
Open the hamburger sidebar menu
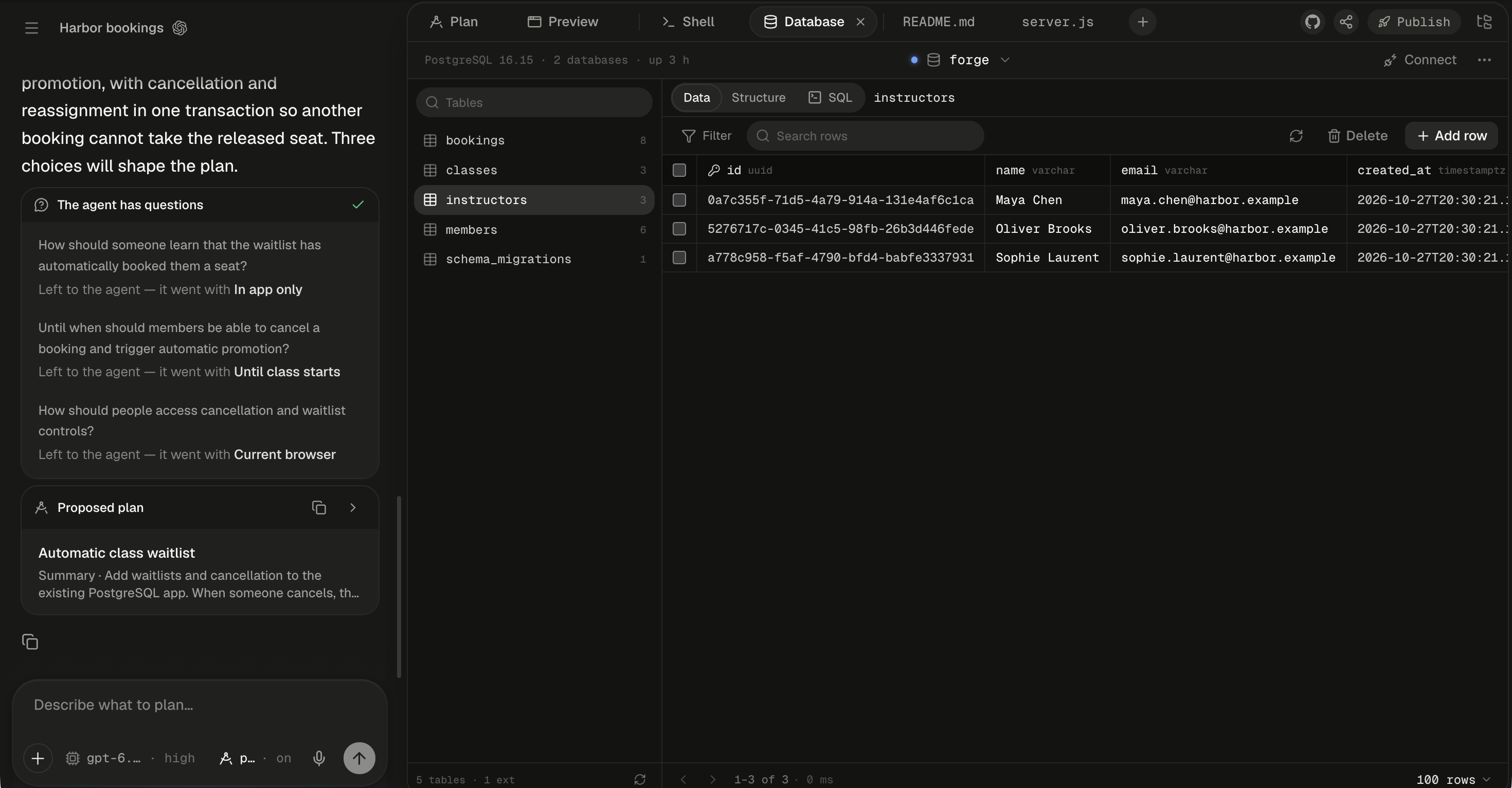pos(32,28)
